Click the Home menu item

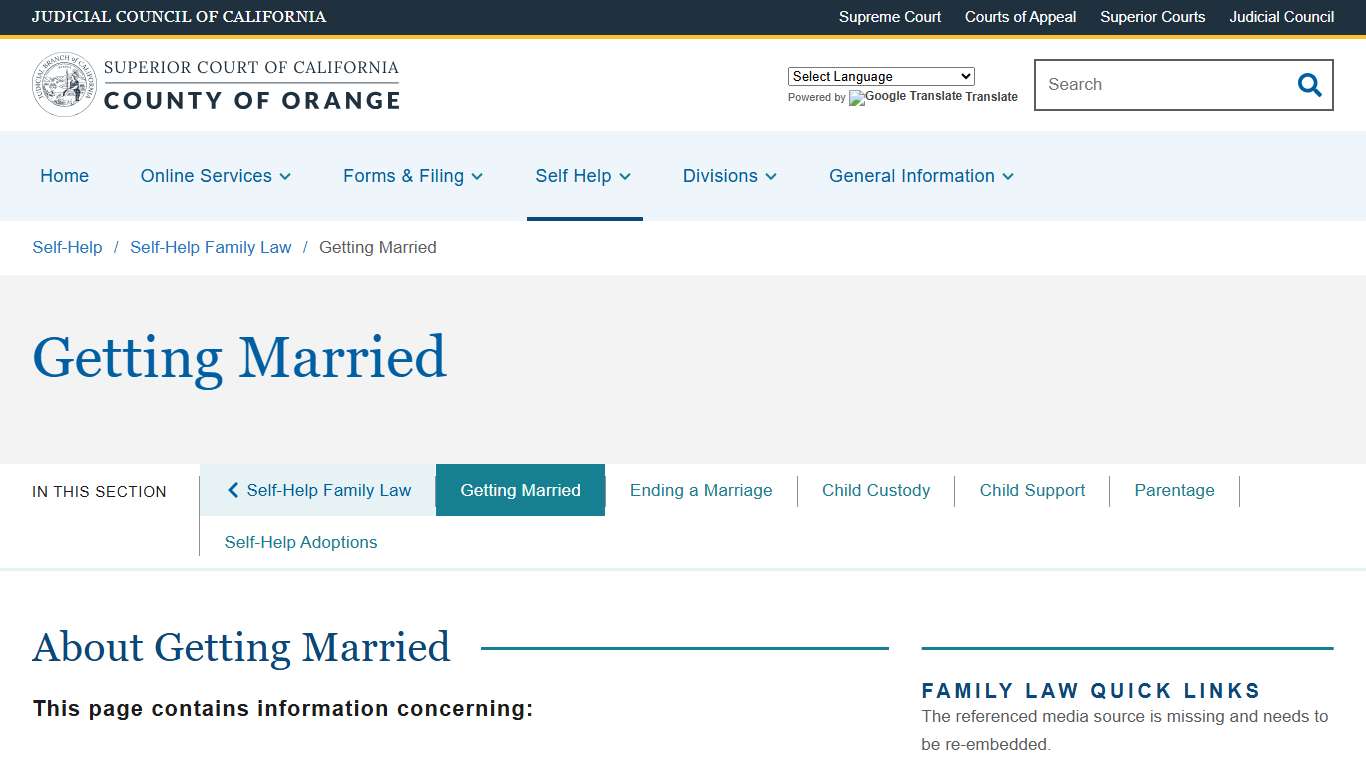[x=64, y=176]
